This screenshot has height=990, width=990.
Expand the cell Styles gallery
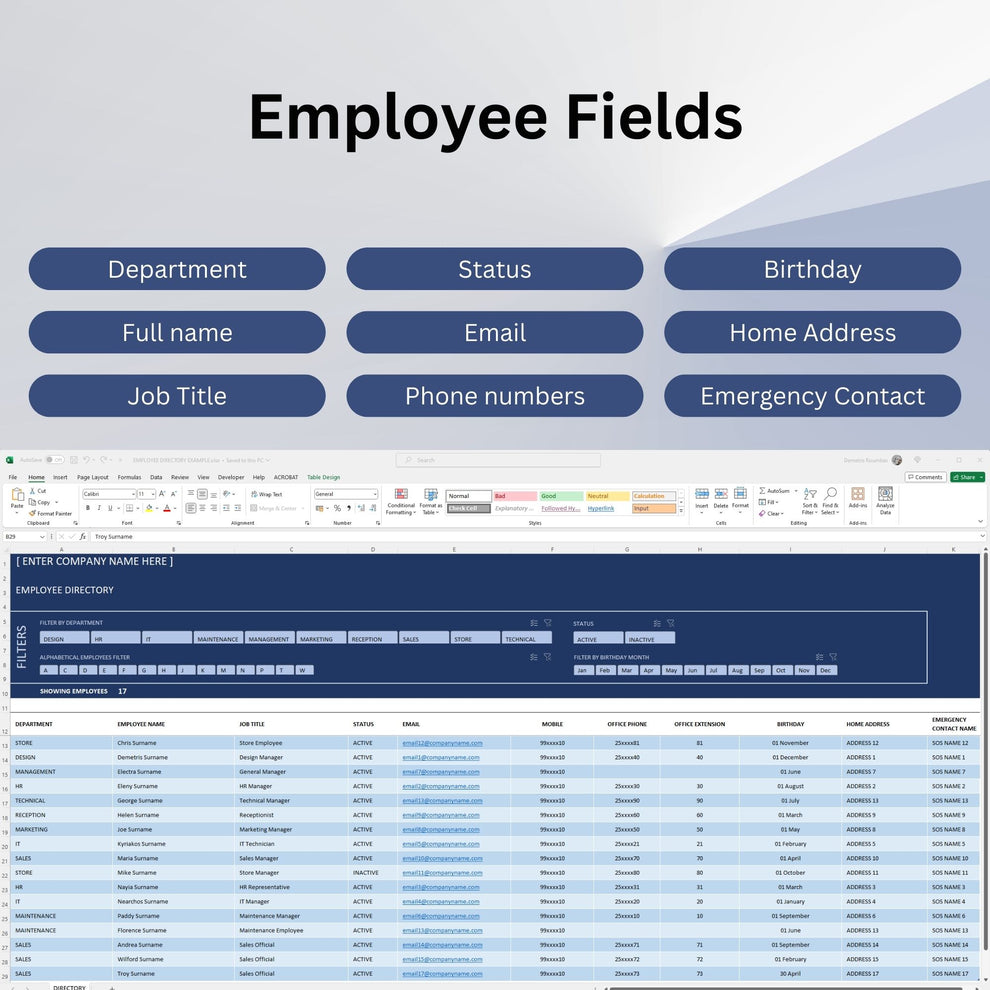[681, 510]
